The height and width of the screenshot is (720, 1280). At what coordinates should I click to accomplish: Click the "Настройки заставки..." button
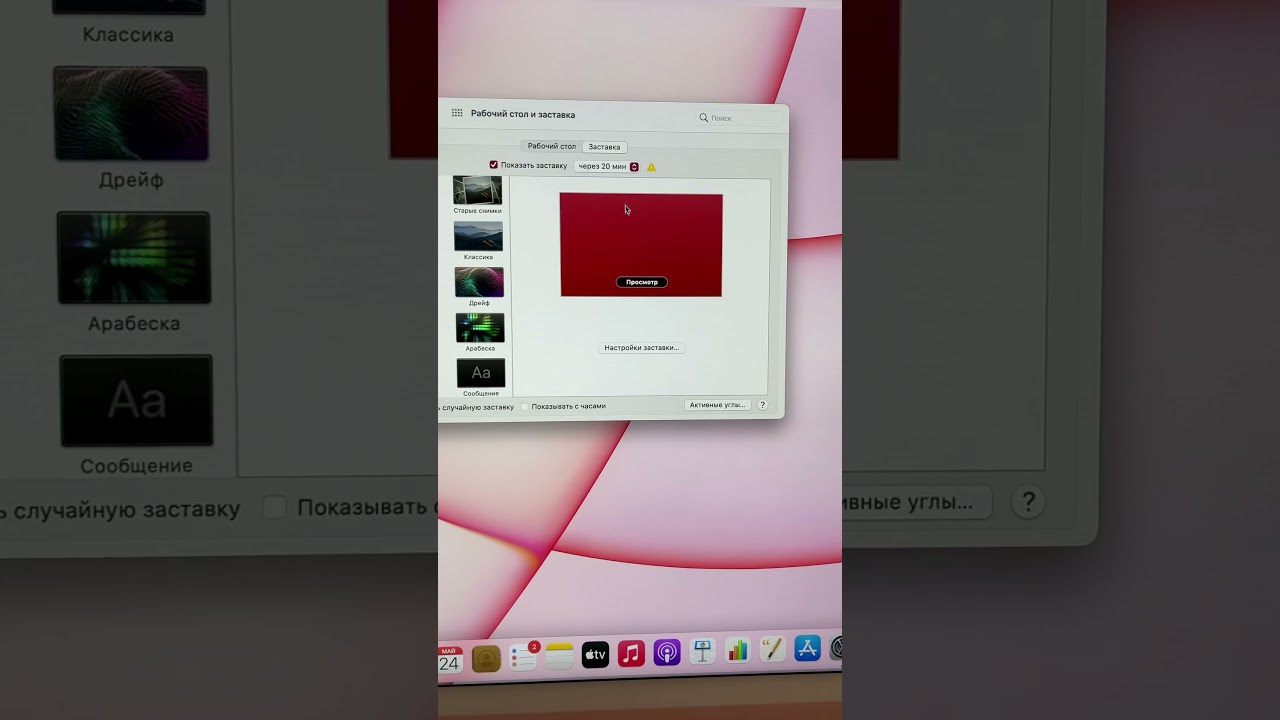pyautogui.click(x=641, y=348)
